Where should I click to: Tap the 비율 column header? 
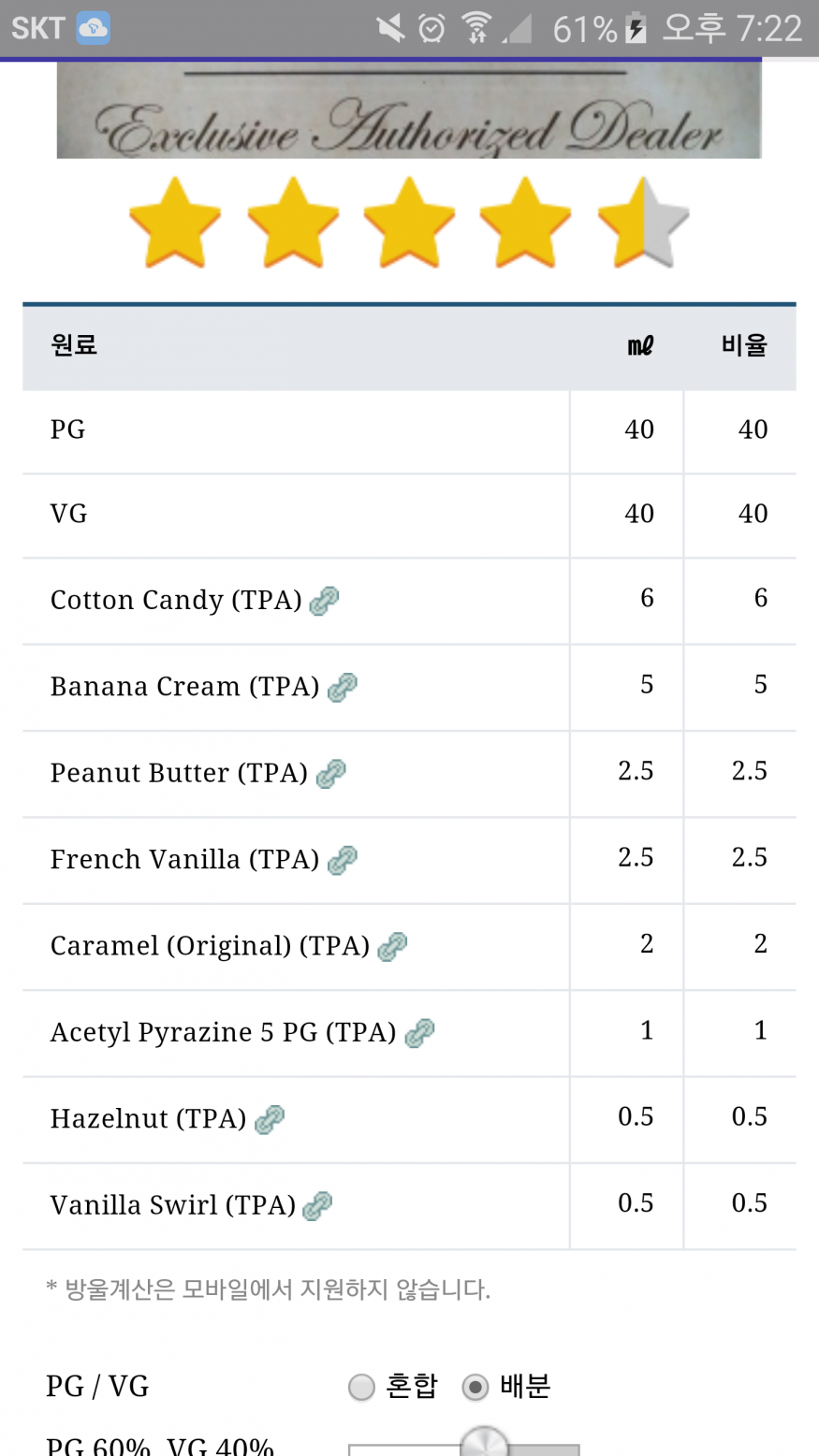744,345
